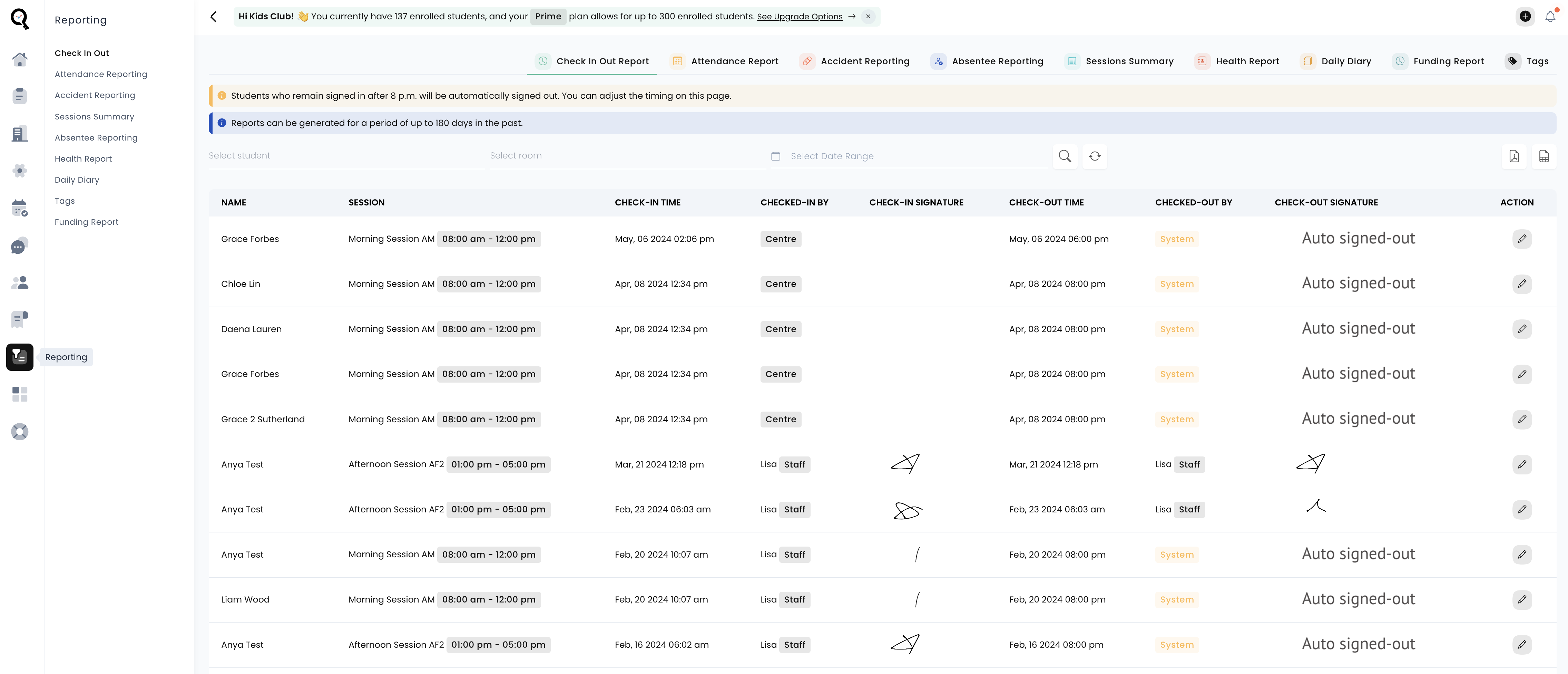1568x674 pixels.
Task: Open the calendar sidebar icon
Action: tap(19, 208)
